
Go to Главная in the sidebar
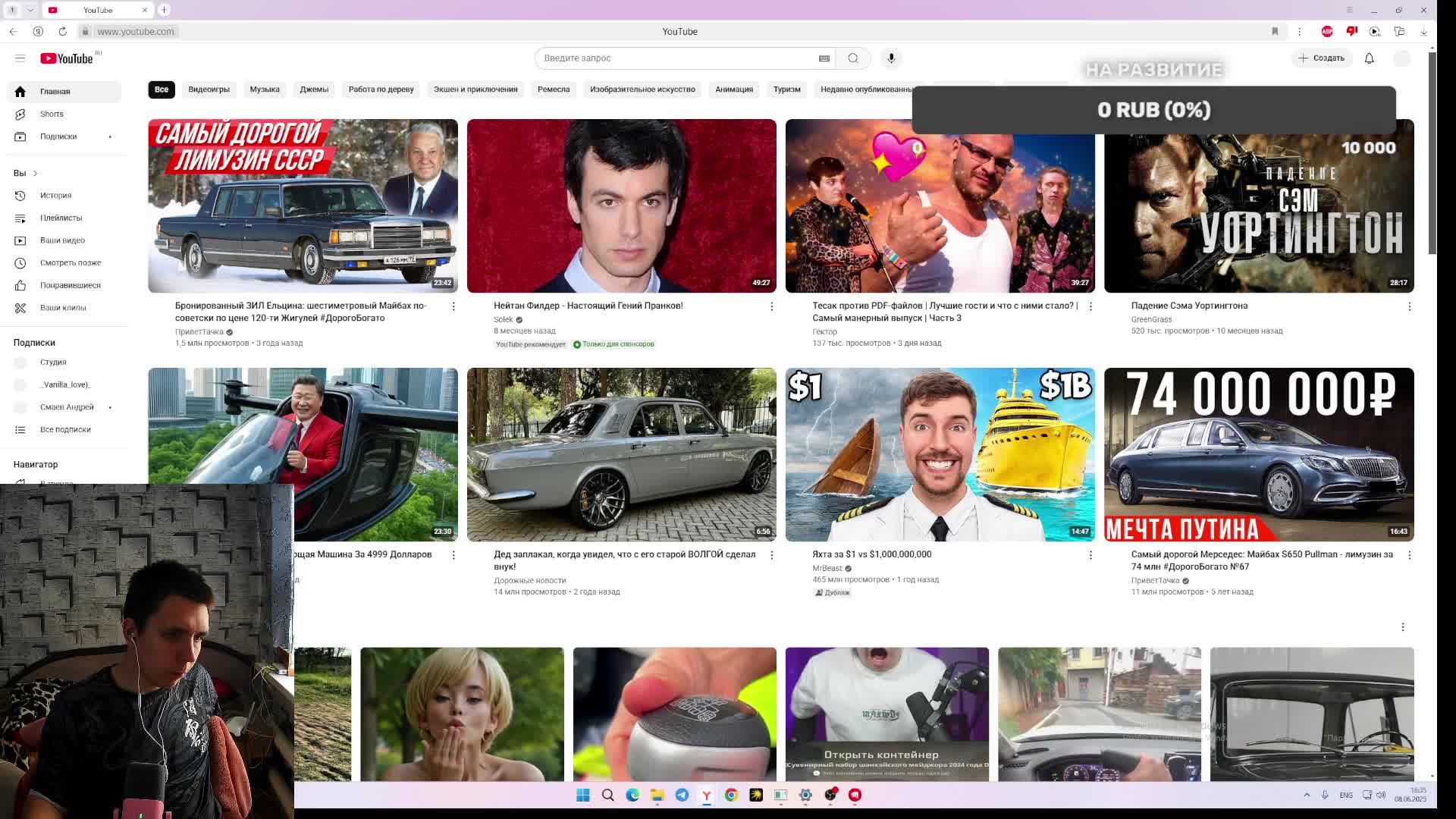click(x=64, y=92)
